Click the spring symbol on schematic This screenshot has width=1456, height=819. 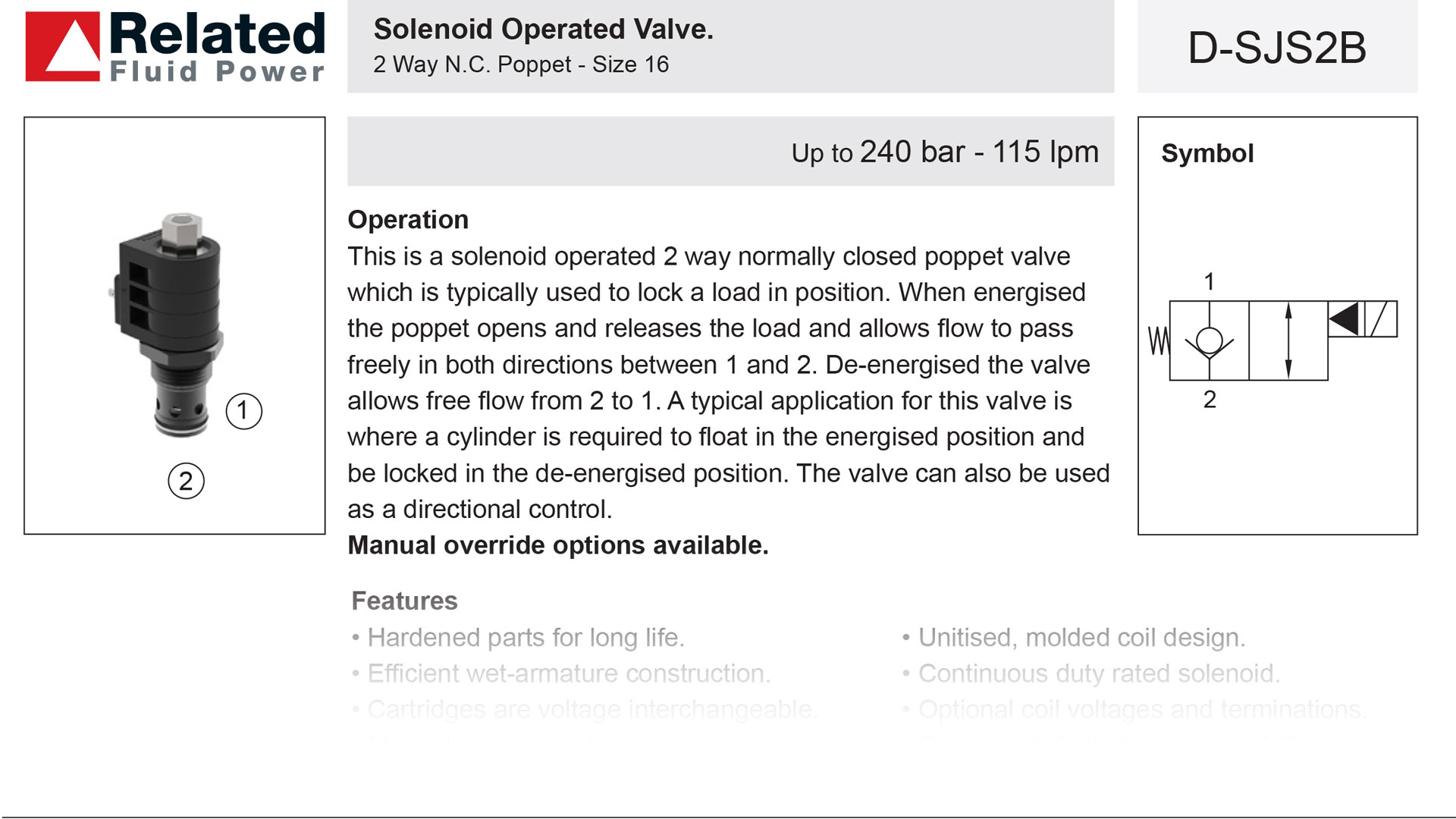pos(1159,340)
